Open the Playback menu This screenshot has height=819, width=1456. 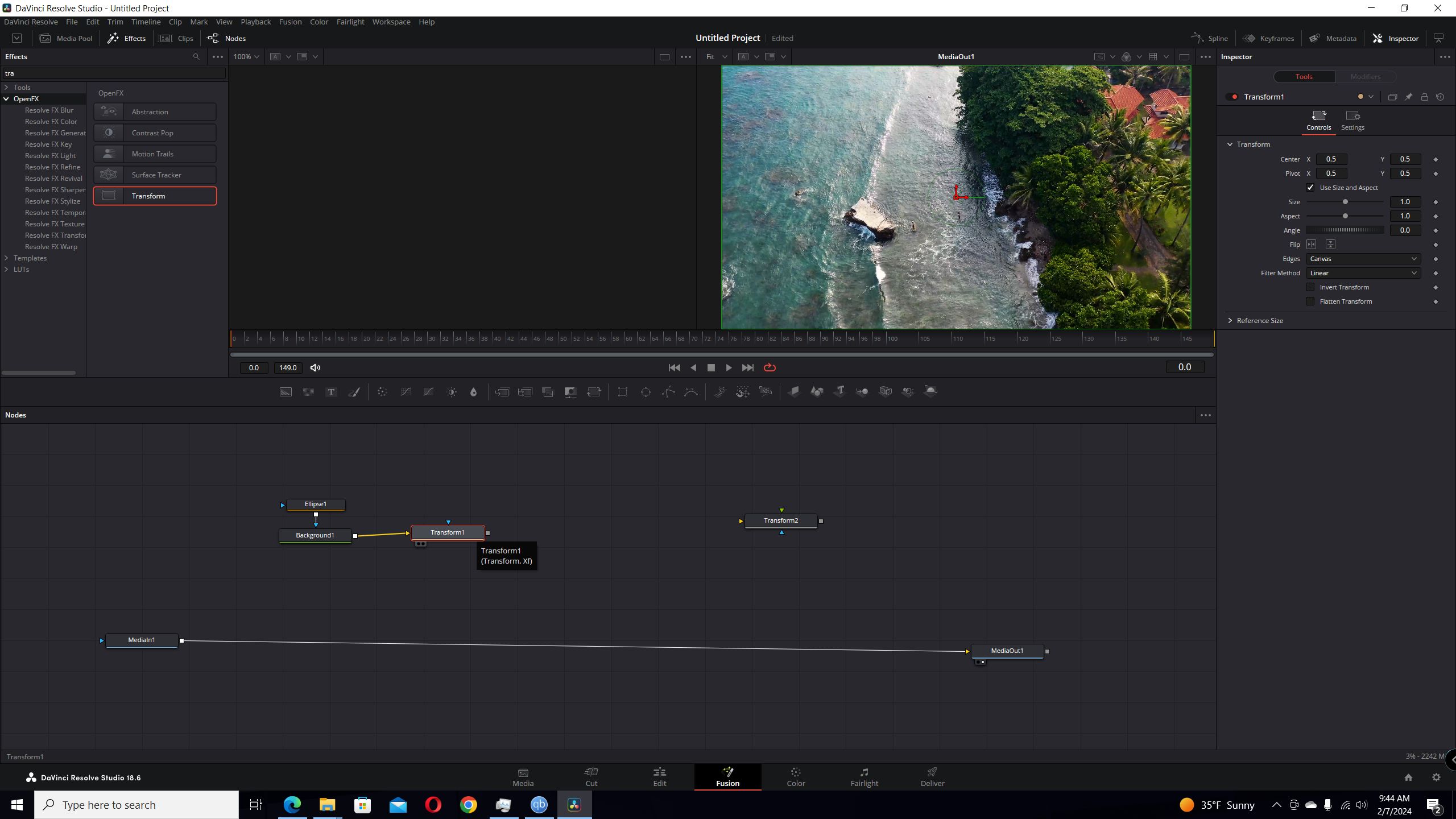point(255,22)
